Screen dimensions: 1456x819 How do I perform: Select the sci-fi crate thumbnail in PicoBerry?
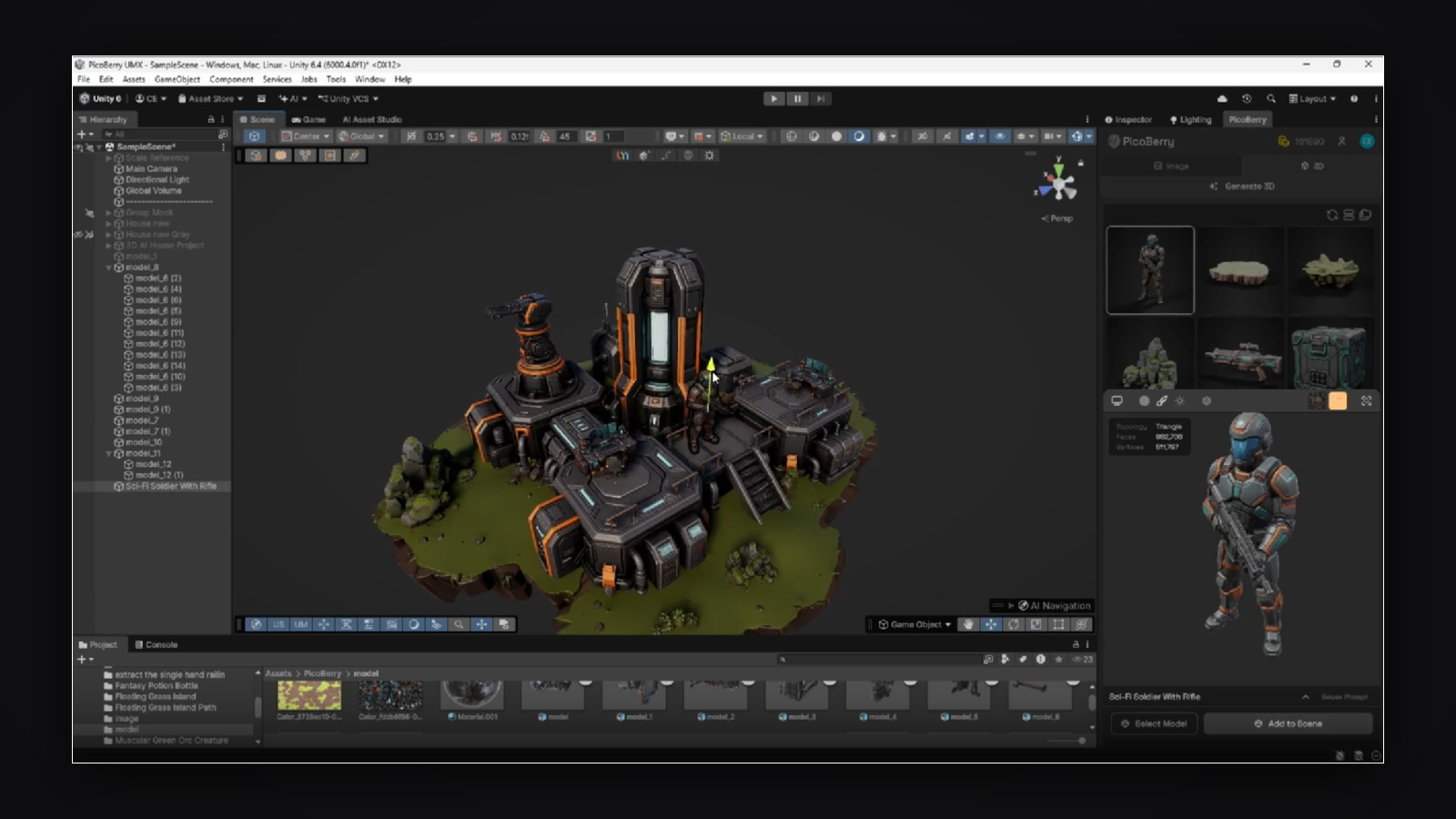[1330, 355]
